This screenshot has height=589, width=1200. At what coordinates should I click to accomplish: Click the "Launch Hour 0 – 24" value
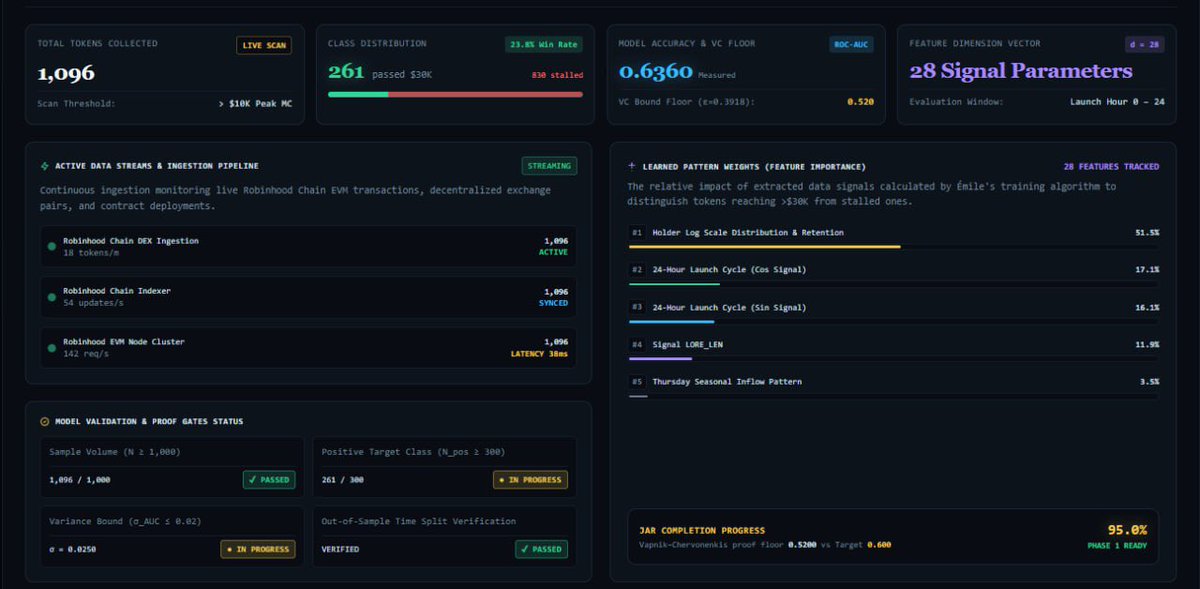1117,102
